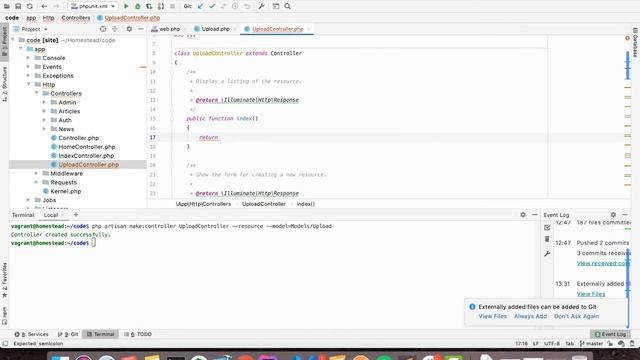Mark all Event Log notifications as read
640x360 pixels.
[547, 227]
